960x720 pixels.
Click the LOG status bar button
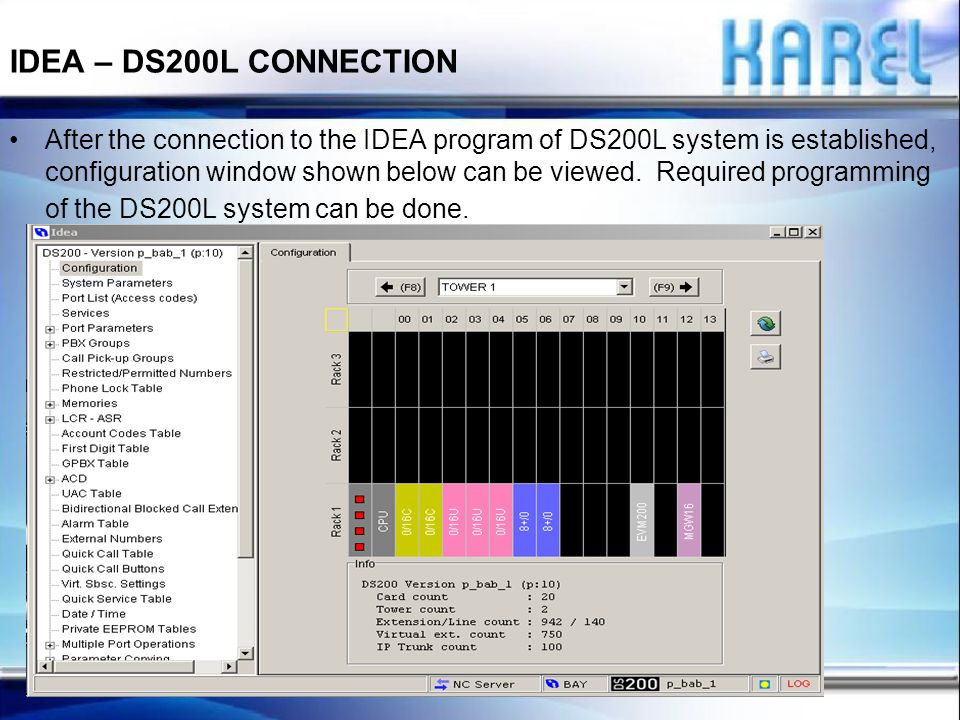click(x=798, y=684)
